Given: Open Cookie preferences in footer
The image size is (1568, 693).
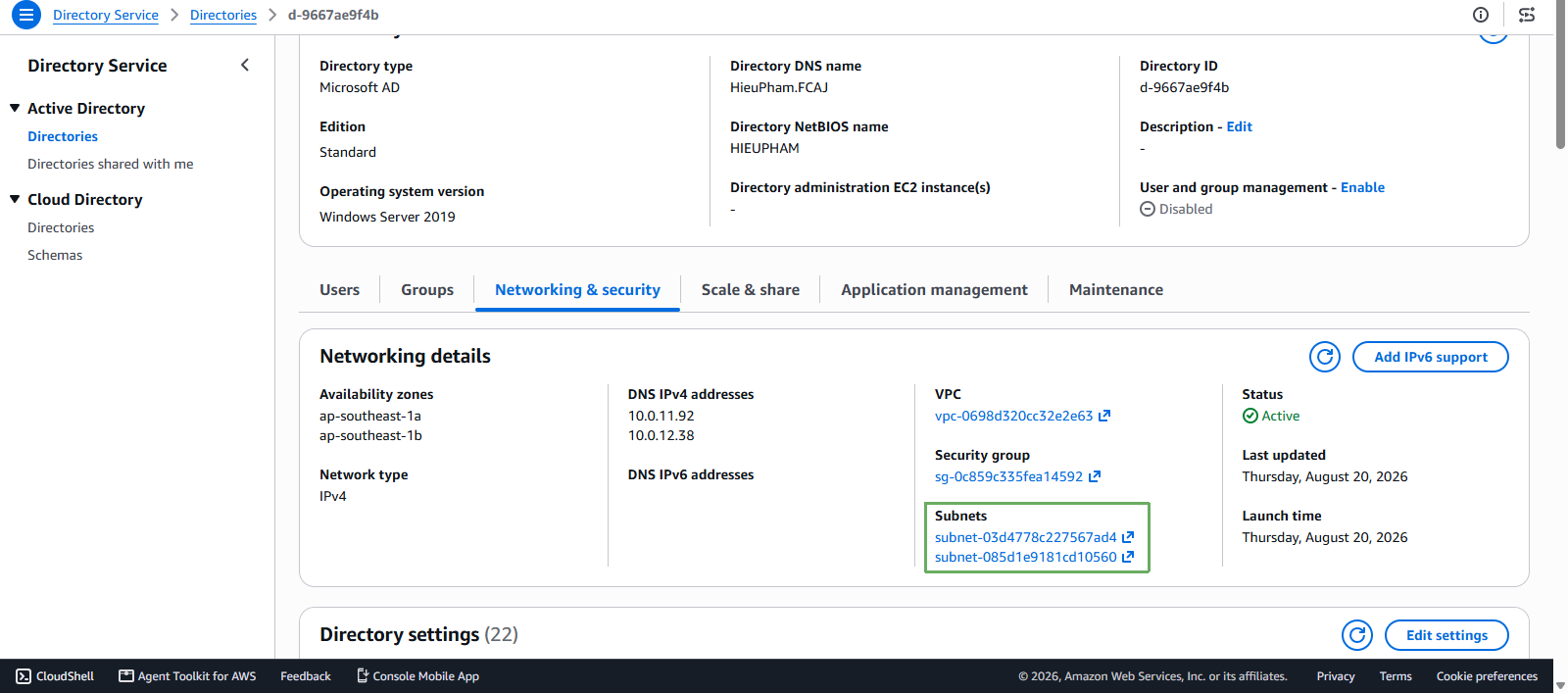Looking at the screenshot, I should pos(1487,676).
